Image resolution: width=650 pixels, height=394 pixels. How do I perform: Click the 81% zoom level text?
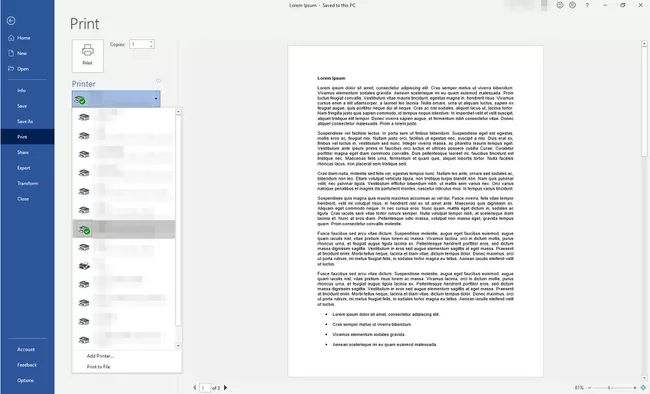click(x=579, y=388)
